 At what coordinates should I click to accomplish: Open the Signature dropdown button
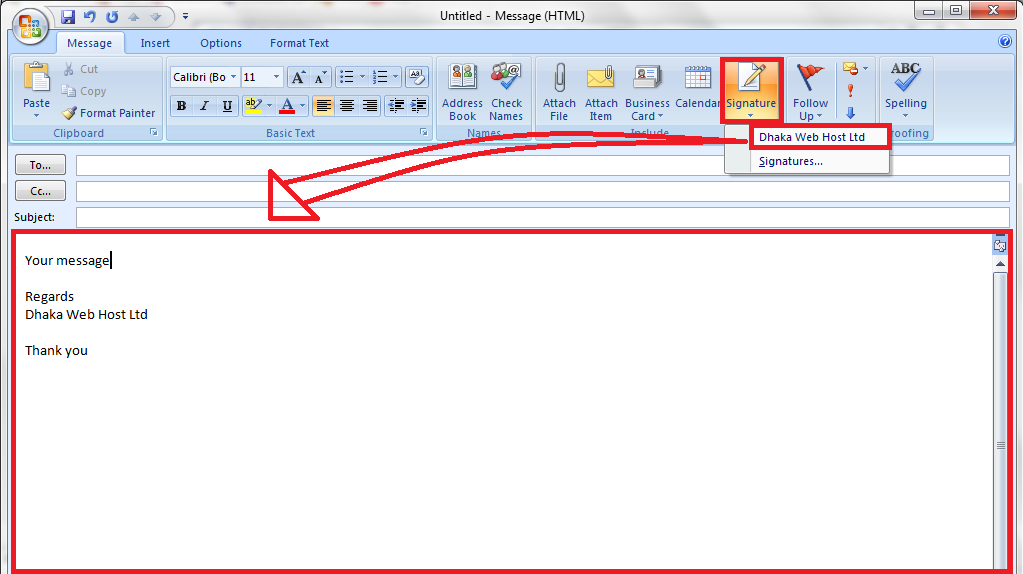tap(751, 91)
